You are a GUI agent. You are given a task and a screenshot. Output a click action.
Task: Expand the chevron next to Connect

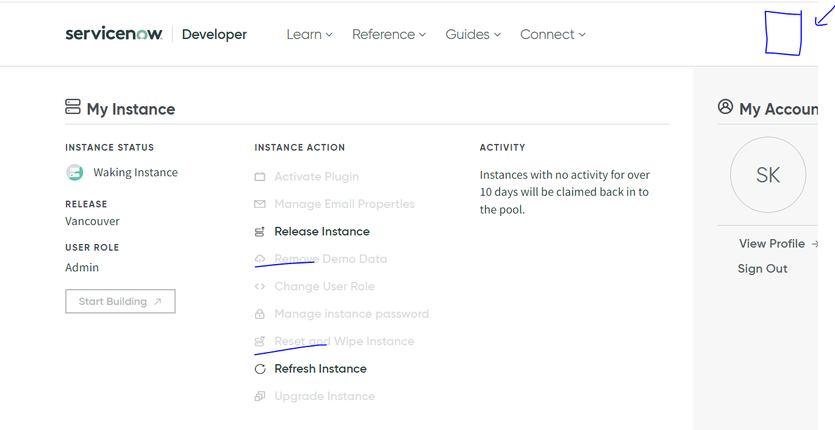pyautogui.click(x=582, y=35)
